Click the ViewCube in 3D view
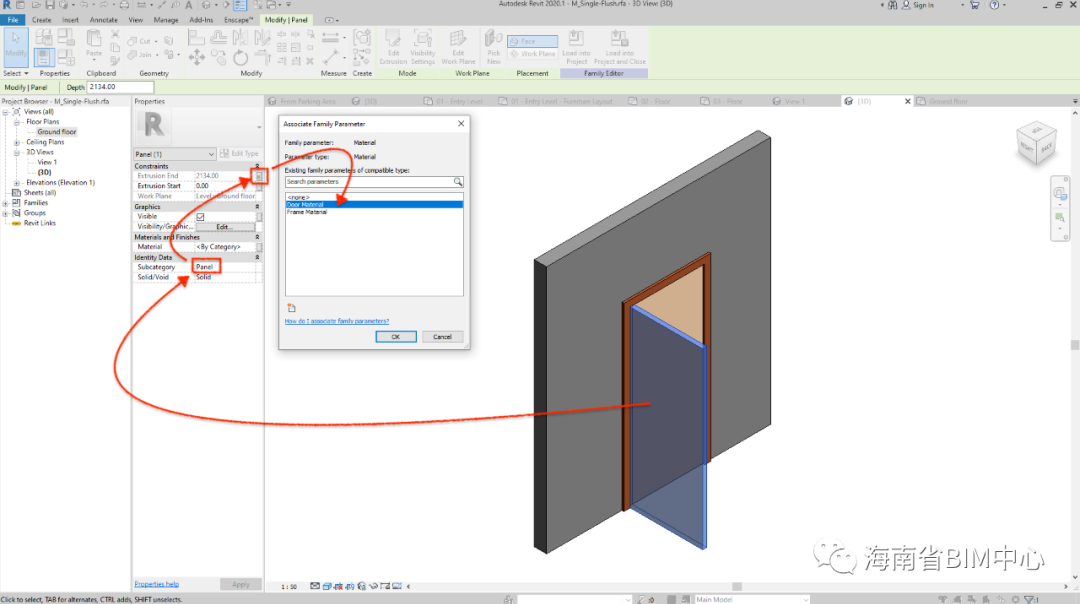This screenshot has width=1080, height=604. tap(1034, 141)
